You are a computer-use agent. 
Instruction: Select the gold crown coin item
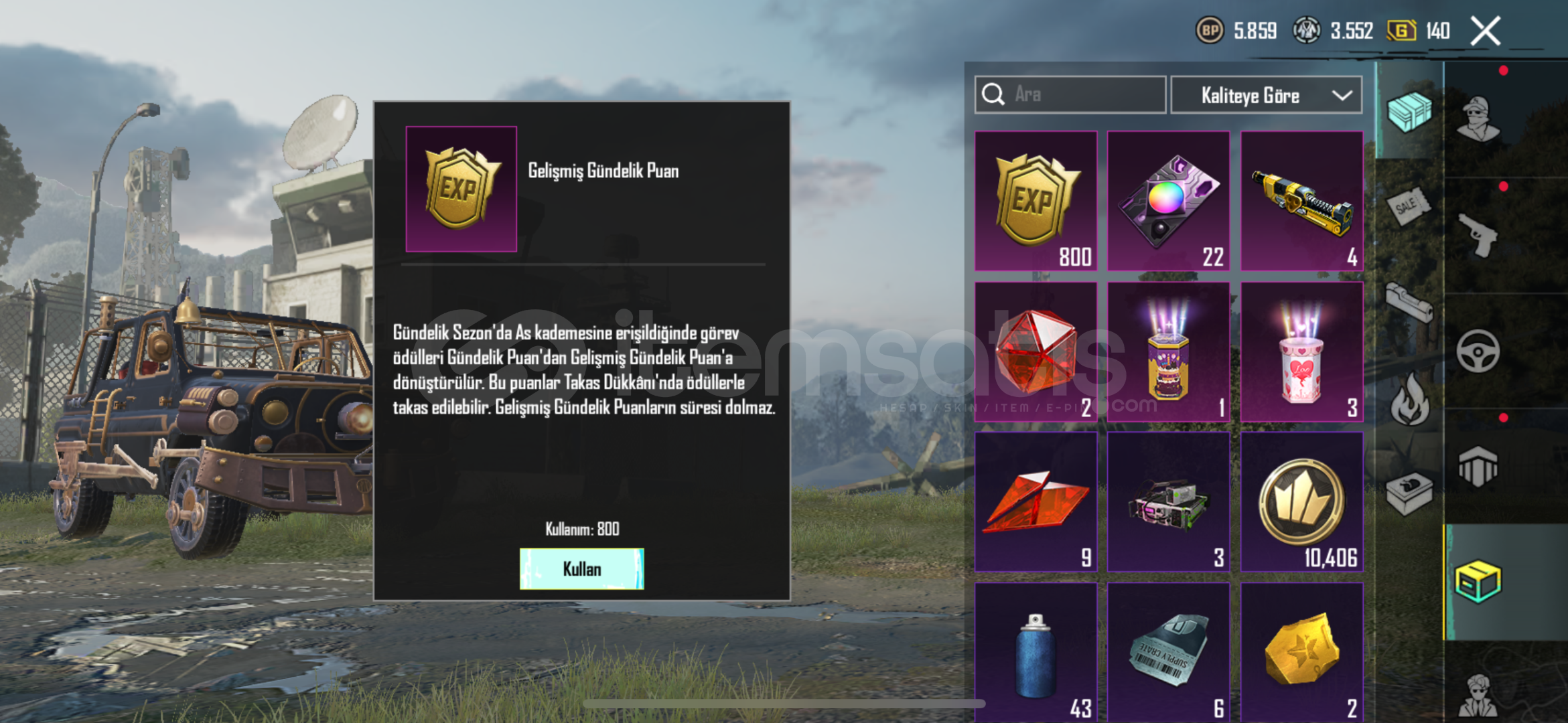[x=1301, y=502]
